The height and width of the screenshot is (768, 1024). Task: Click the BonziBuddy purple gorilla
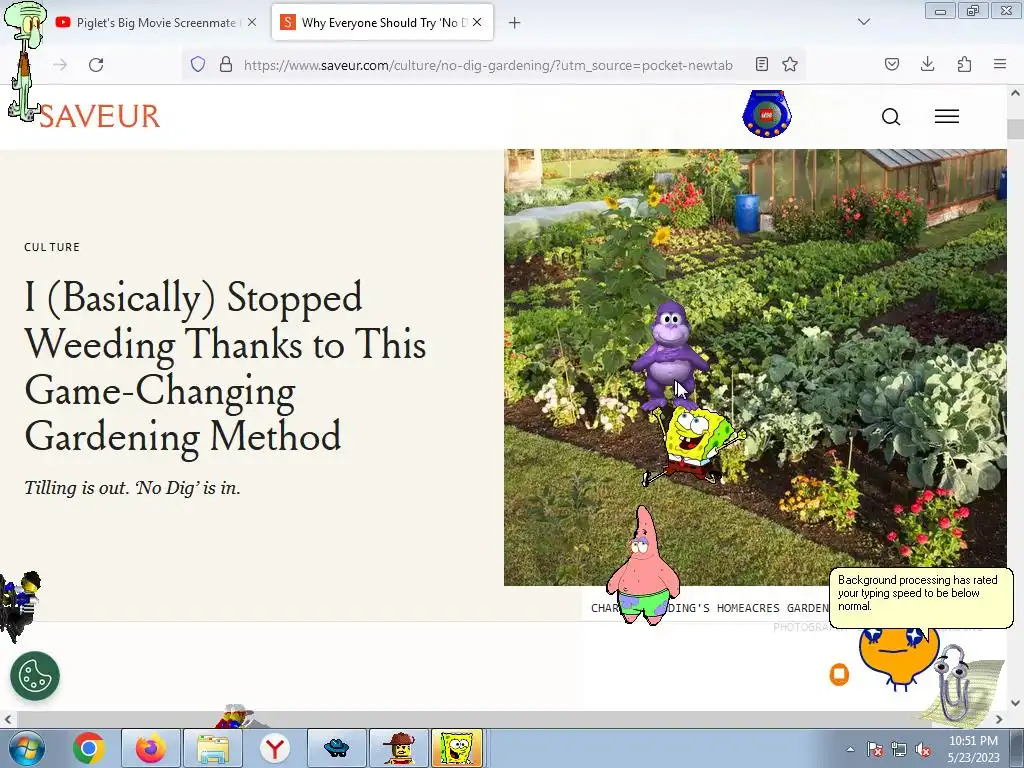tap(669, 355)
